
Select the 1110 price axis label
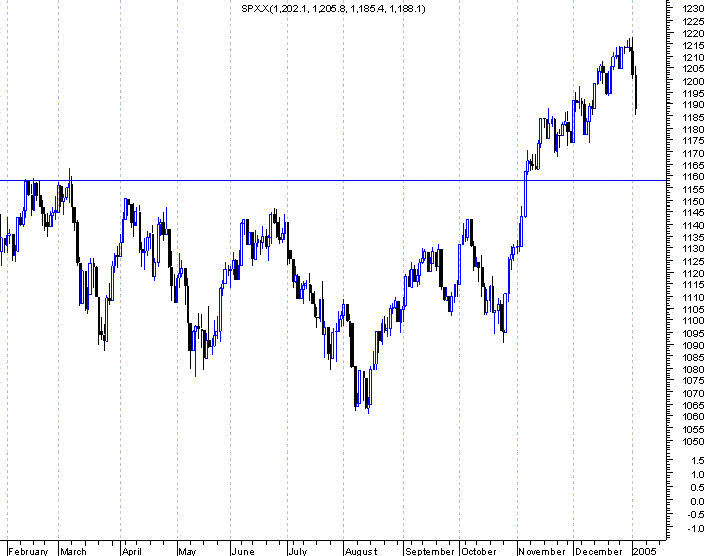coord(693,297)
